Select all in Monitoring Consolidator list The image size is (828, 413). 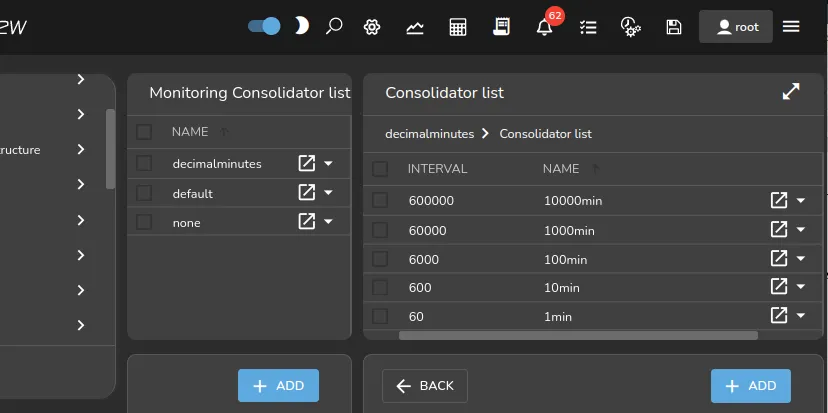pos(144,132)
